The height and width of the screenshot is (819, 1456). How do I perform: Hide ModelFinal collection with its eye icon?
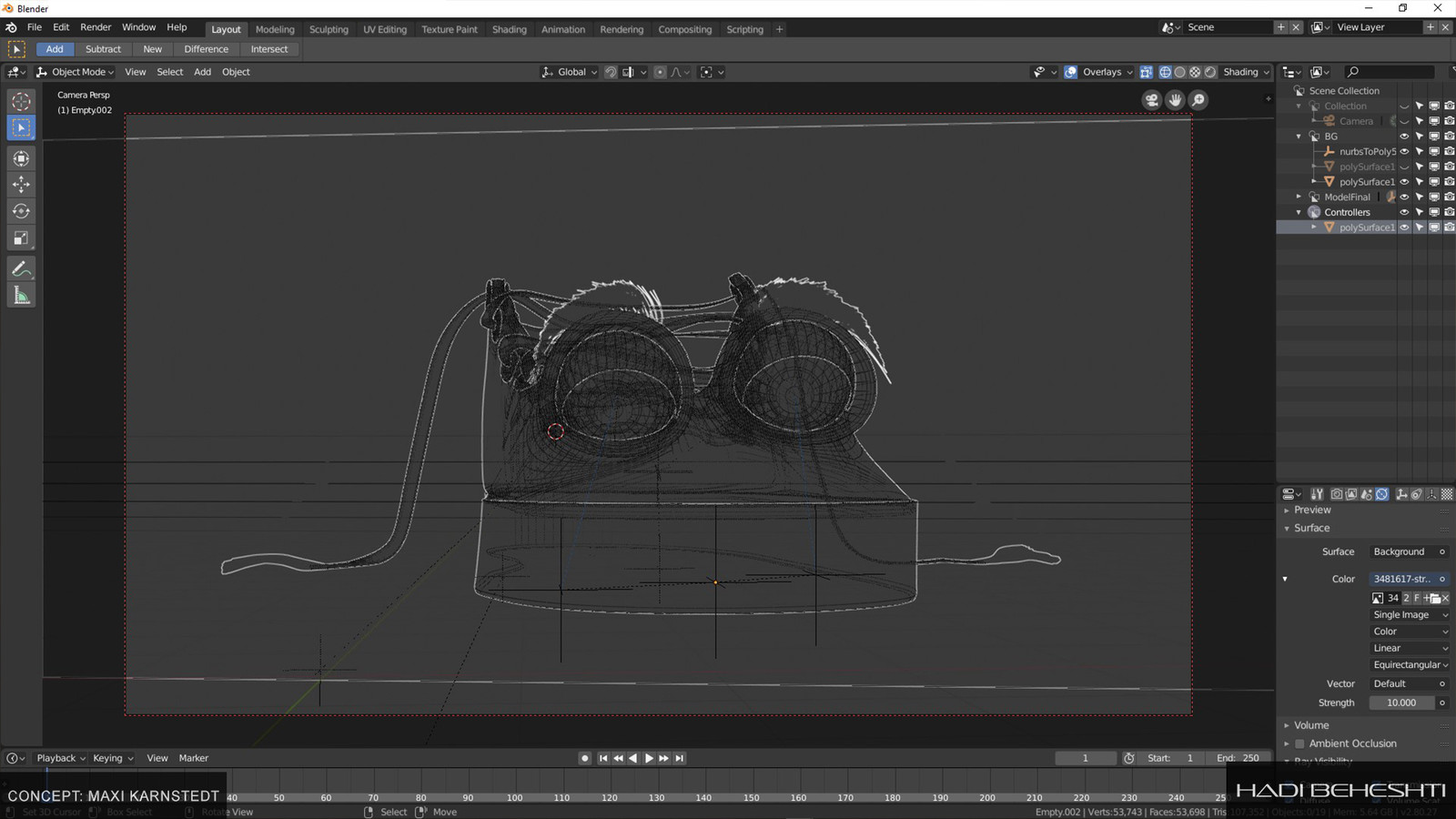1404,197
